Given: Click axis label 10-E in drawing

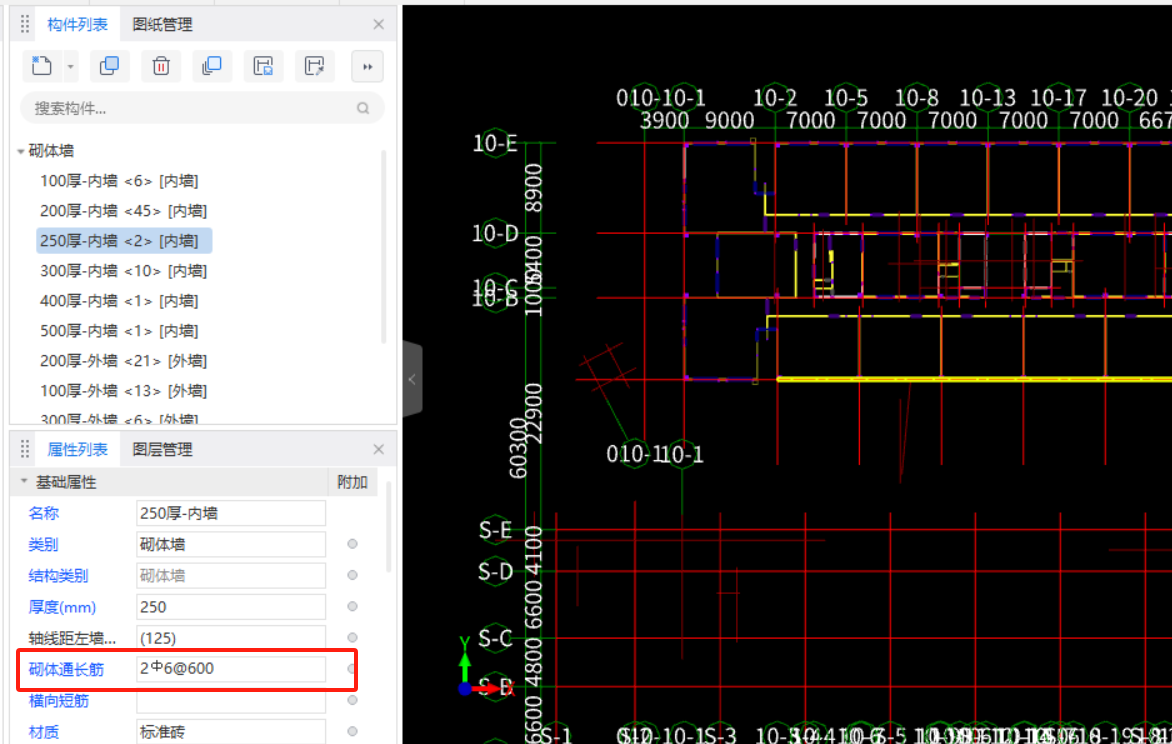Looking at the screenshot, I should click(x=495, y=143).
